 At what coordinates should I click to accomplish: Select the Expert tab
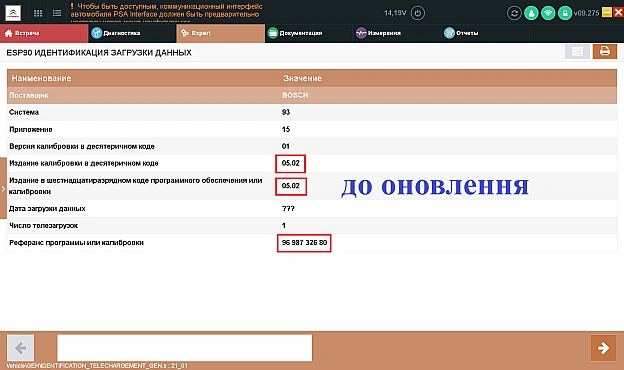coord(220,33)
